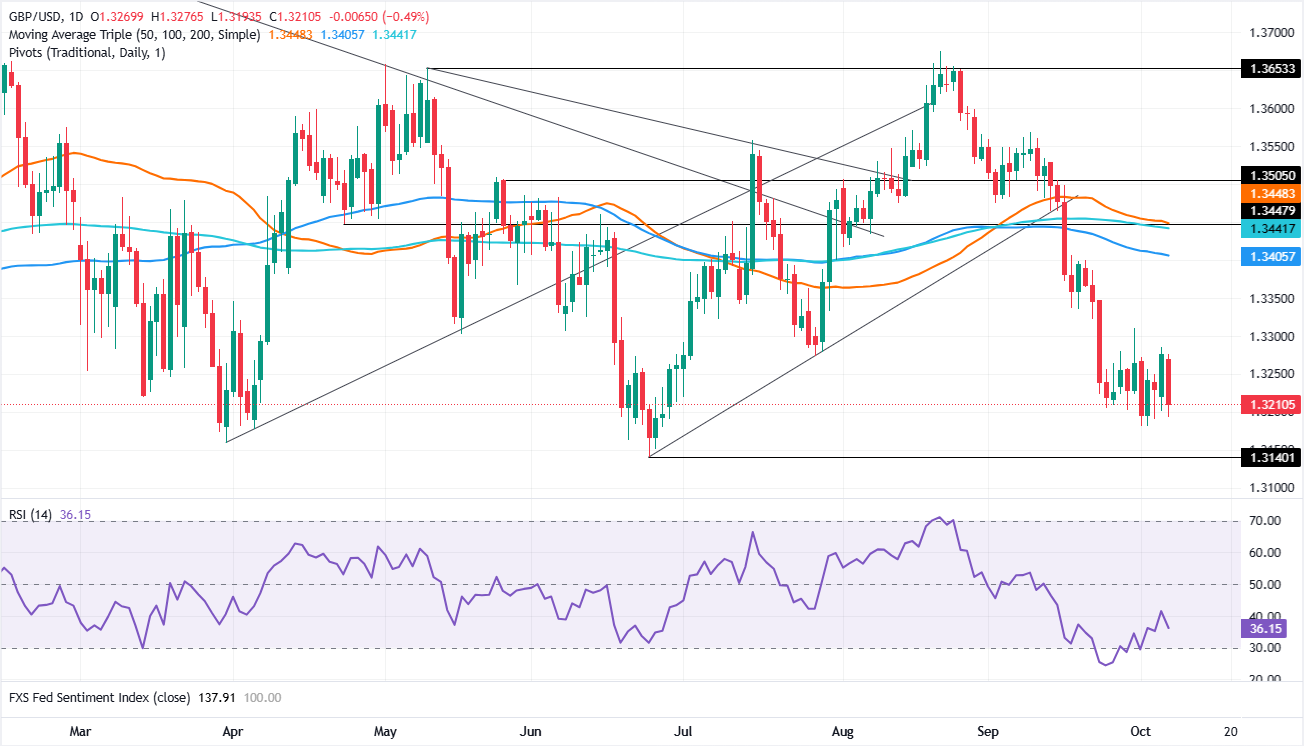
Task: Click the RSI 70.00 axis label
Action: [x=1263, y=521]
